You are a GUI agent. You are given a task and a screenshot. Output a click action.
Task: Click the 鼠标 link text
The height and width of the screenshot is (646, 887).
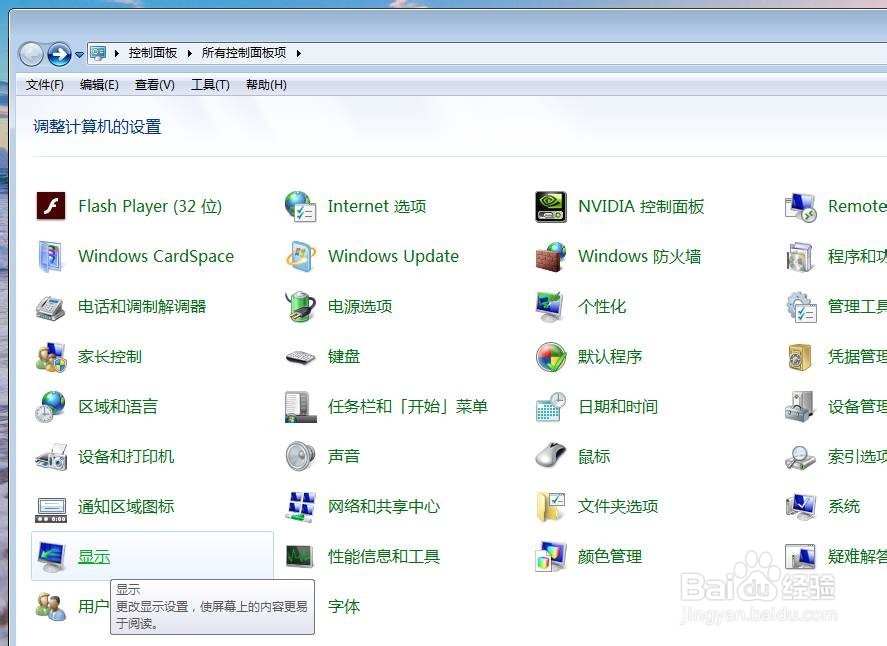tap(594, 456)
